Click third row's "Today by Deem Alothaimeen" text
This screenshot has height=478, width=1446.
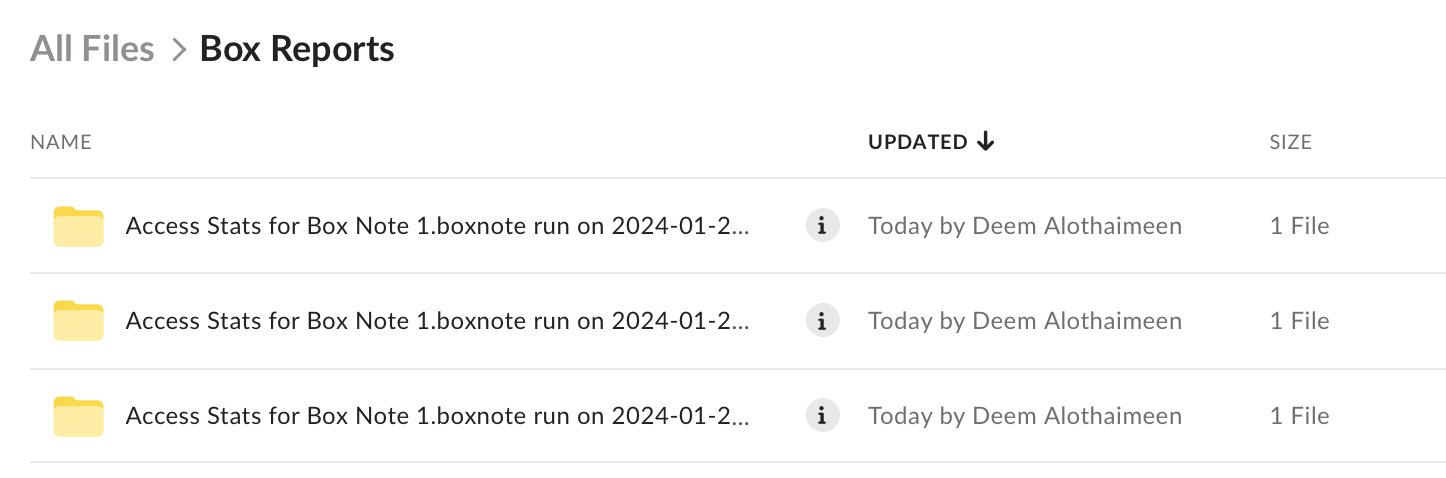(x=1025, y=416)
